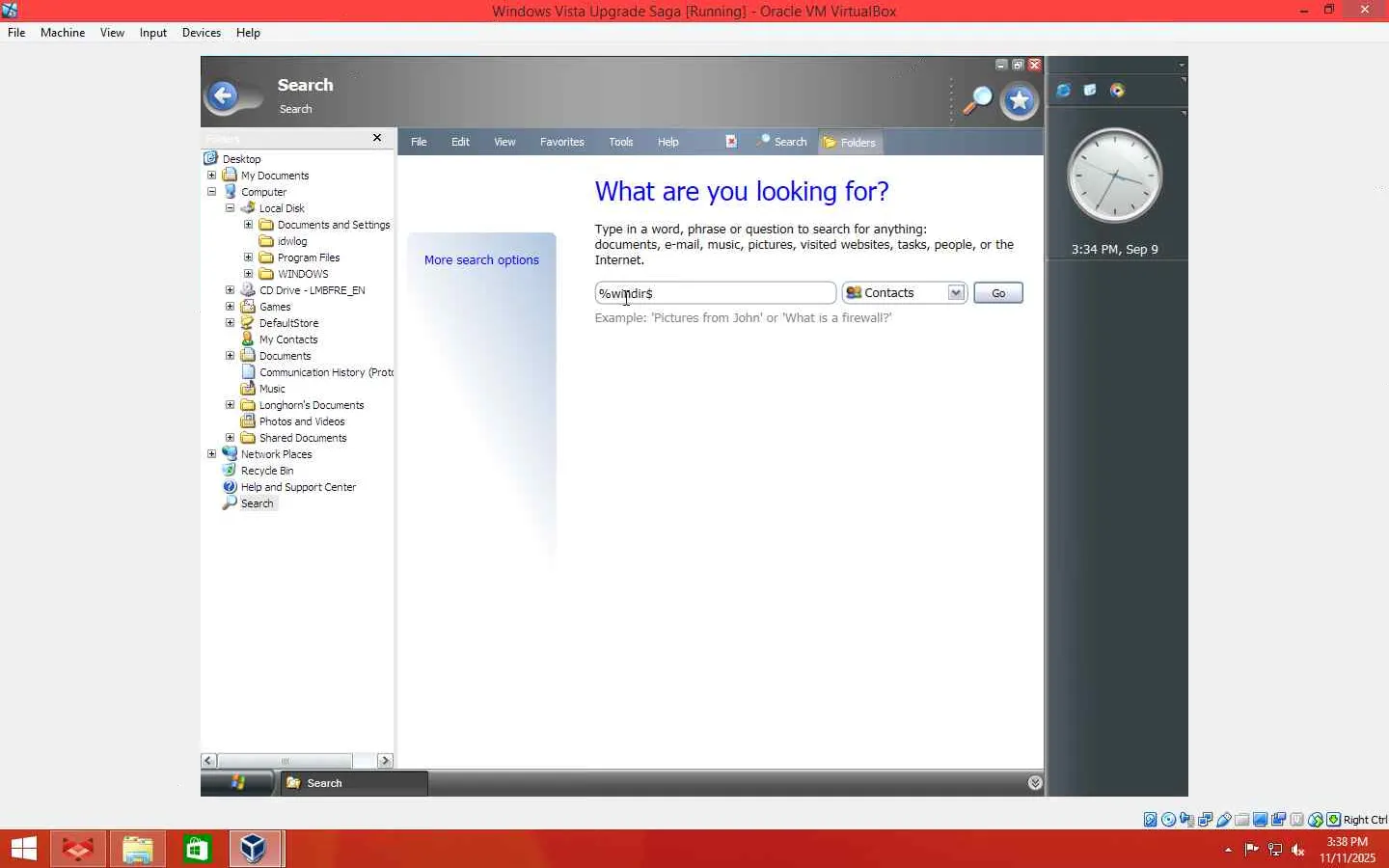This screenshot has width=1389, height=868.
Task: Close the Folders pane with its X
Action: point(377,138)
